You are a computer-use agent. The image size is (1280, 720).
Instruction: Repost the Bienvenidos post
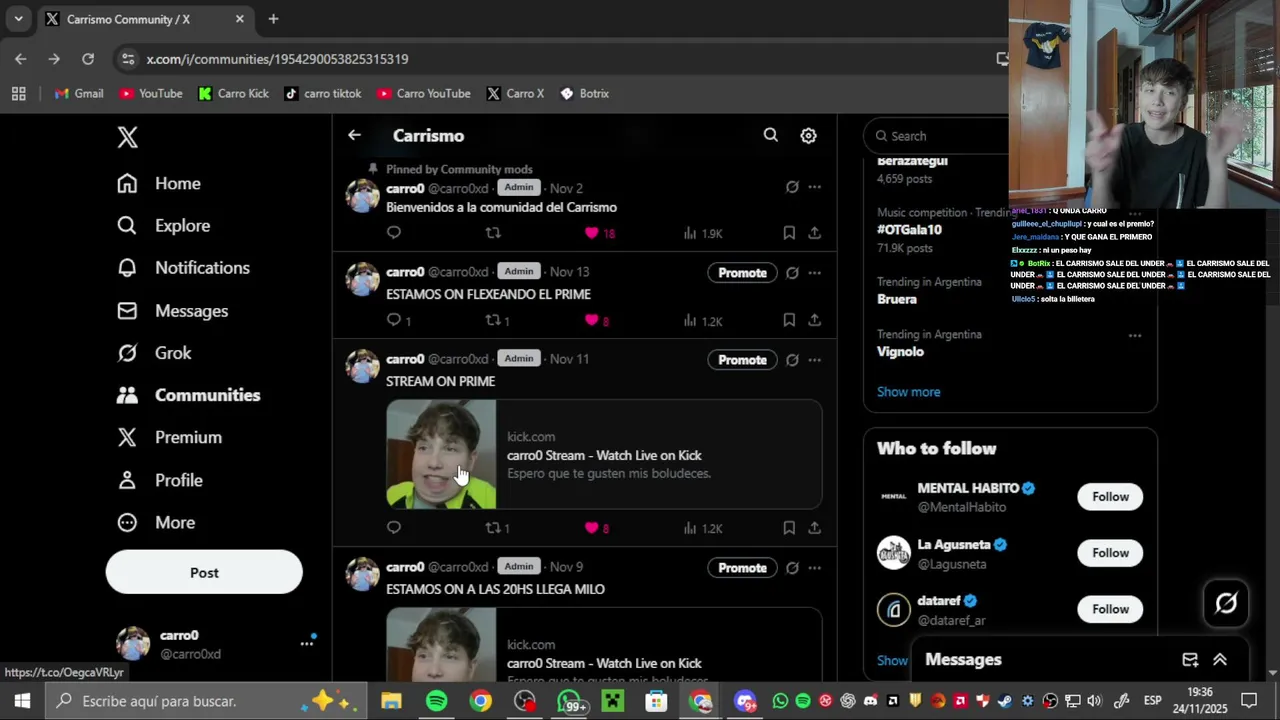[x=493, y=232]
